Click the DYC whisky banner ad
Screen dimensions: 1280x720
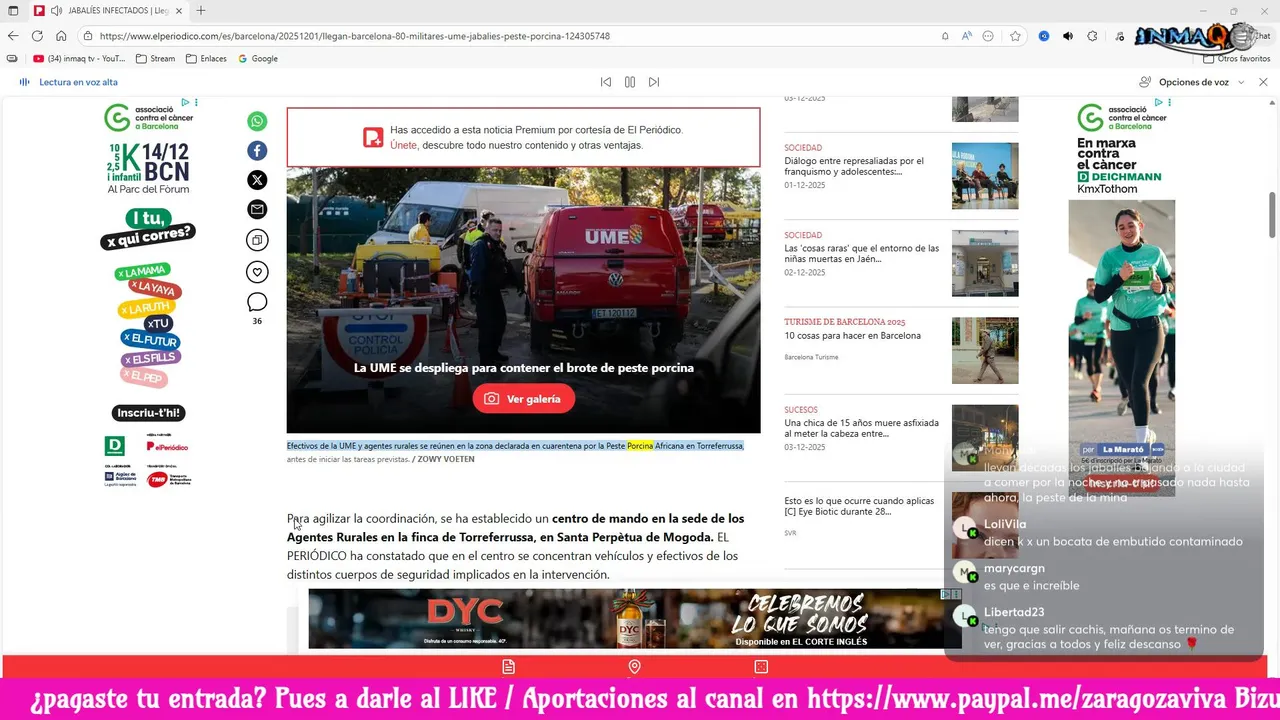634,618
